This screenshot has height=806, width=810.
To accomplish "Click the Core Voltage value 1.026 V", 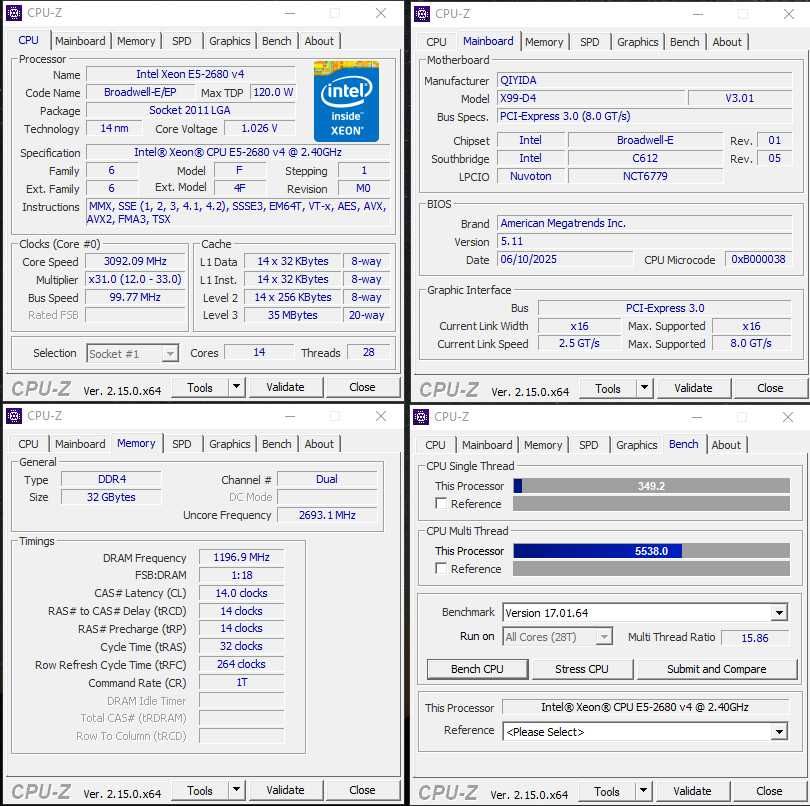I will (259, 128).
